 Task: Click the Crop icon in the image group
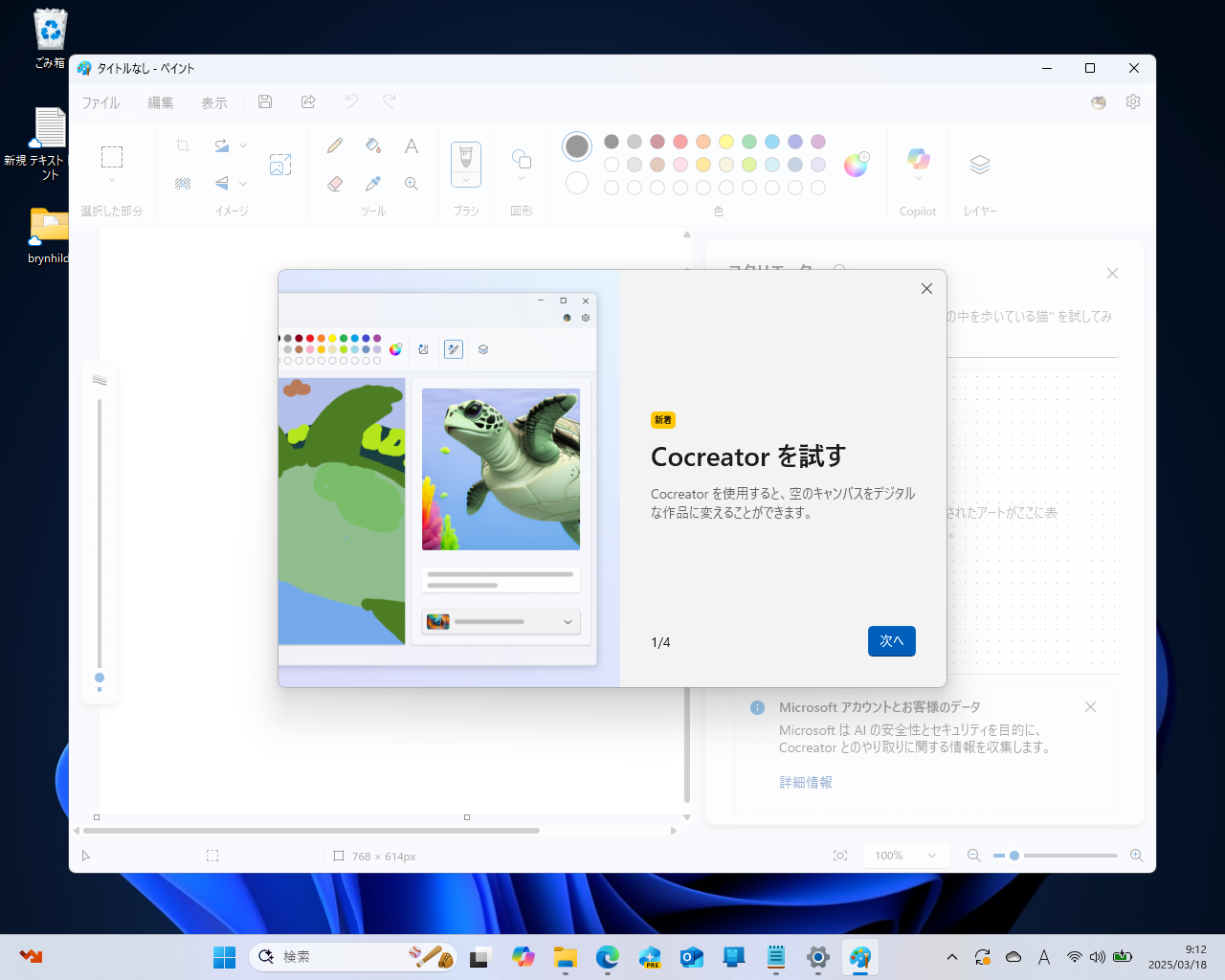coord(182,145)
